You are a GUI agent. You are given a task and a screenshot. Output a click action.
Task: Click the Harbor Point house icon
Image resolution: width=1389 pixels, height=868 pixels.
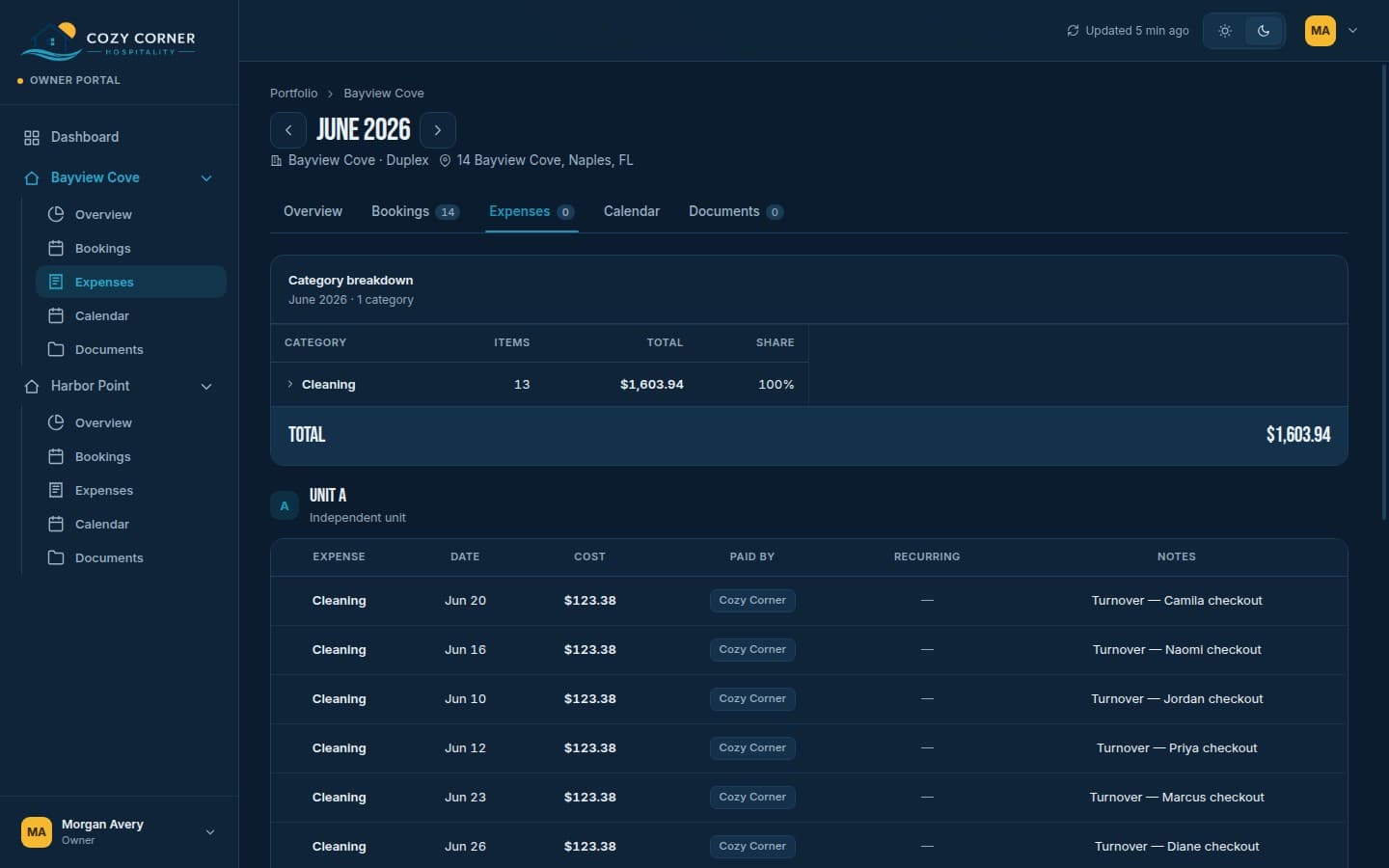[x=32, y=387]
